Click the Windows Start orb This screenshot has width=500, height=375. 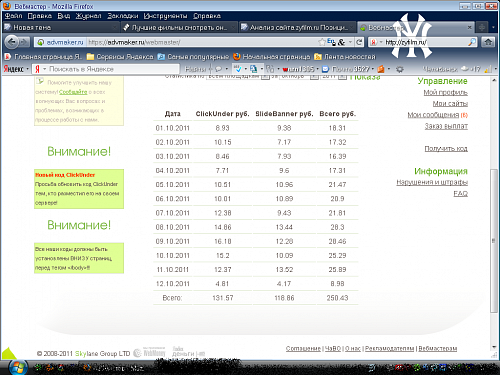(x=18, y=367)
